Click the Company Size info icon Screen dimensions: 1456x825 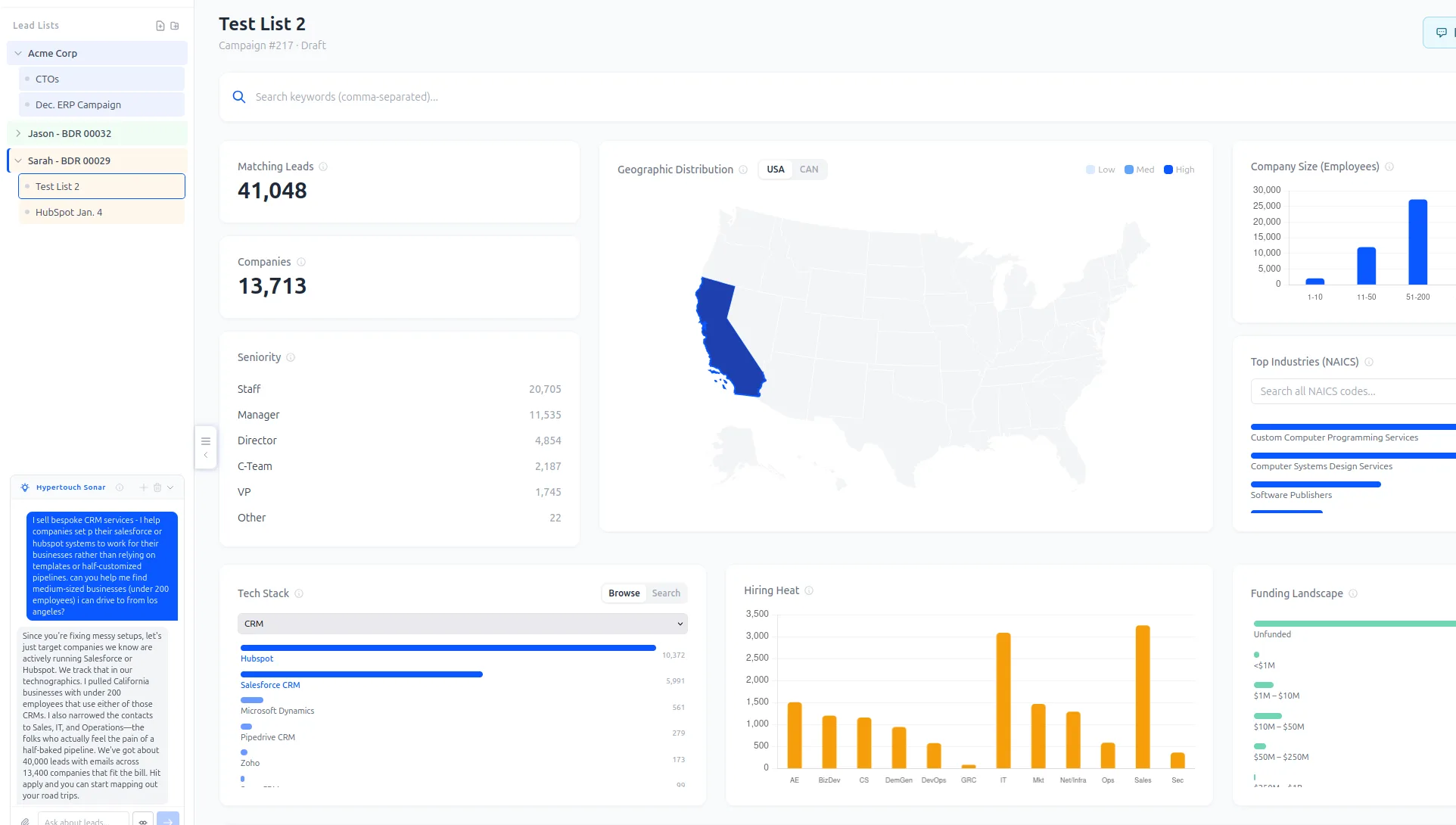[x=1389, y=167]
